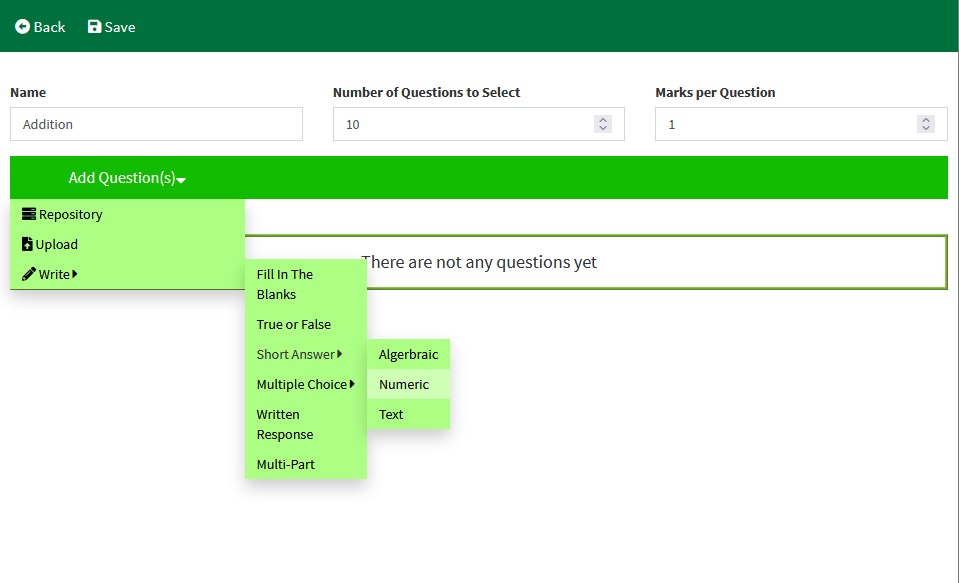Viewport: 959px width, 583px height.
Task: Choose Numeric short answer type
Action: pos(404,384)
